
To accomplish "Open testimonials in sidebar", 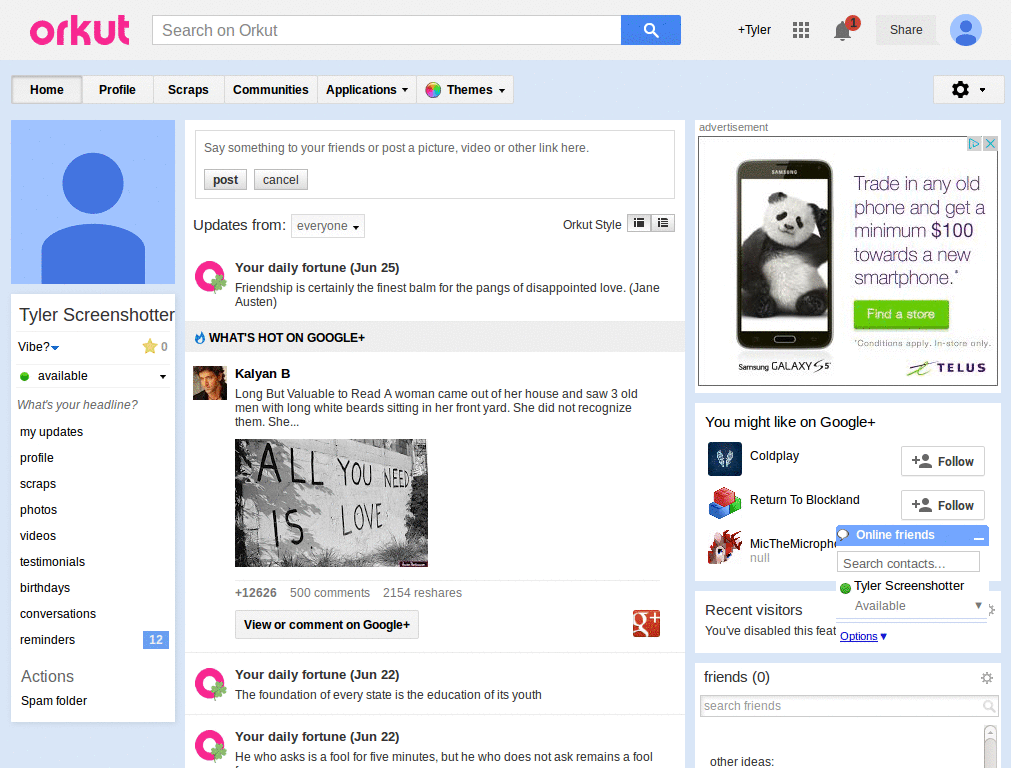I will tap(52, 562).
